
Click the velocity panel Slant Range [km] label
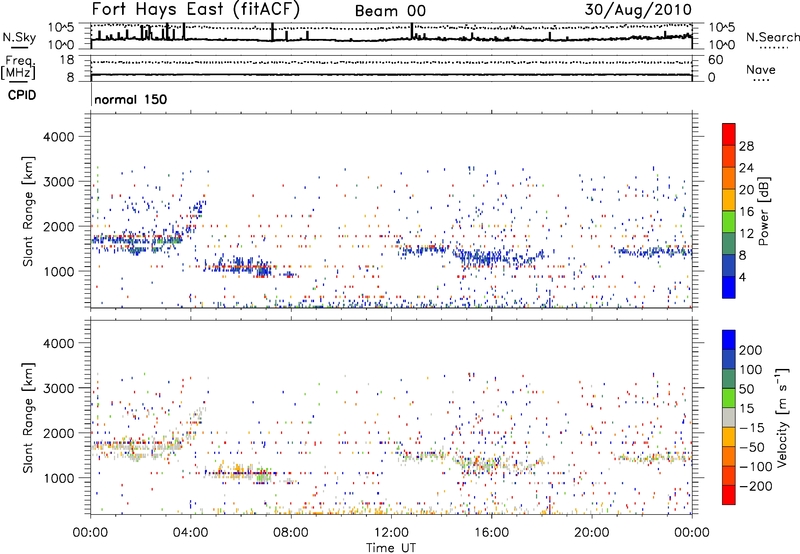[28, 418]
